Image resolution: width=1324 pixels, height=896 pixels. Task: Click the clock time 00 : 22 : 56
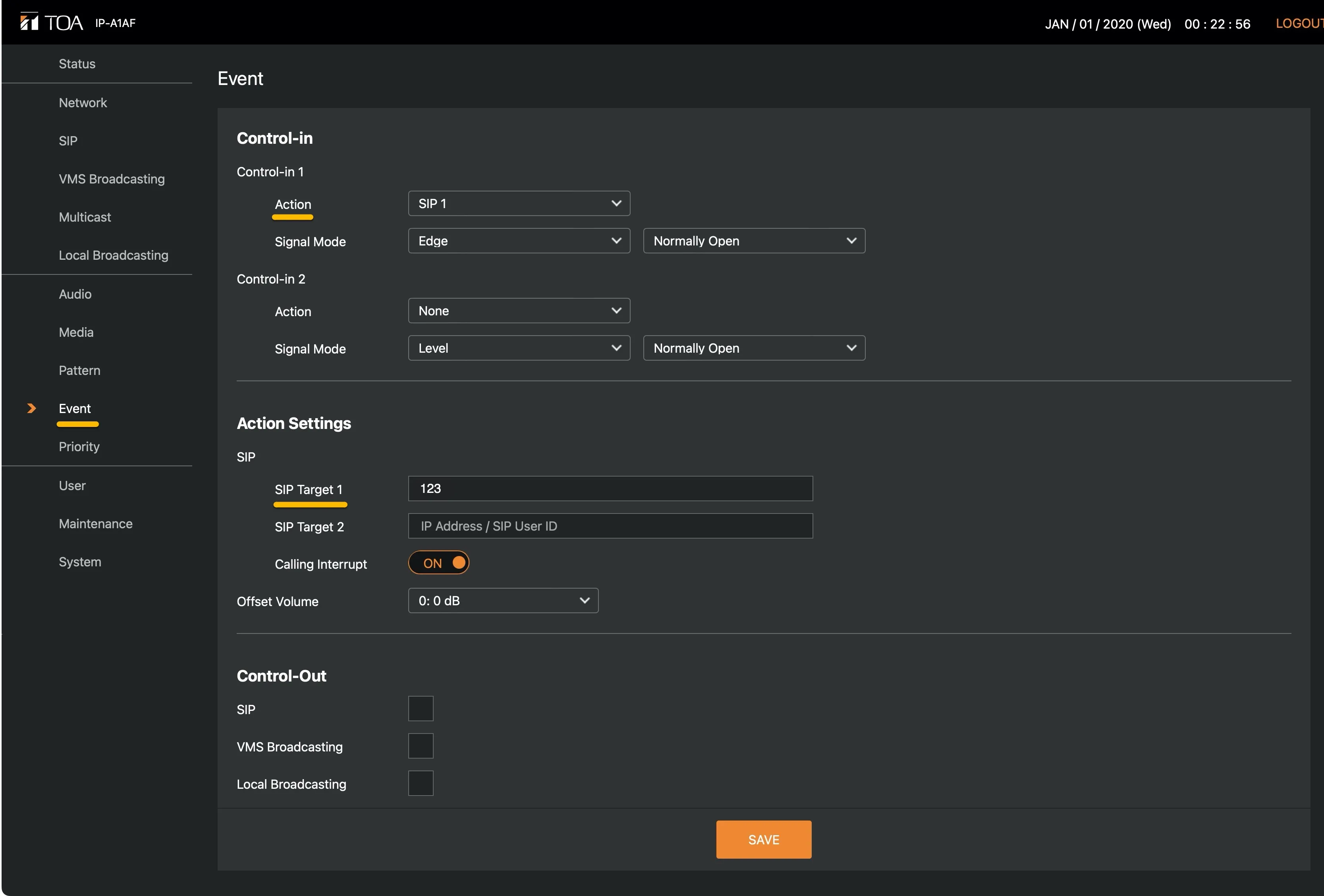coord(1218,24)
